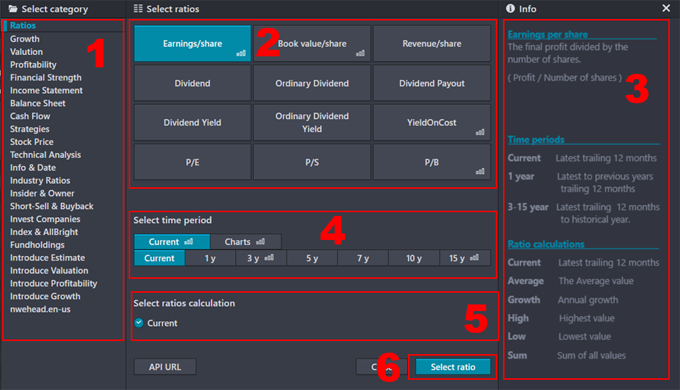
Task: Select the 1 y time period
Action: click(x=210, y=258)
